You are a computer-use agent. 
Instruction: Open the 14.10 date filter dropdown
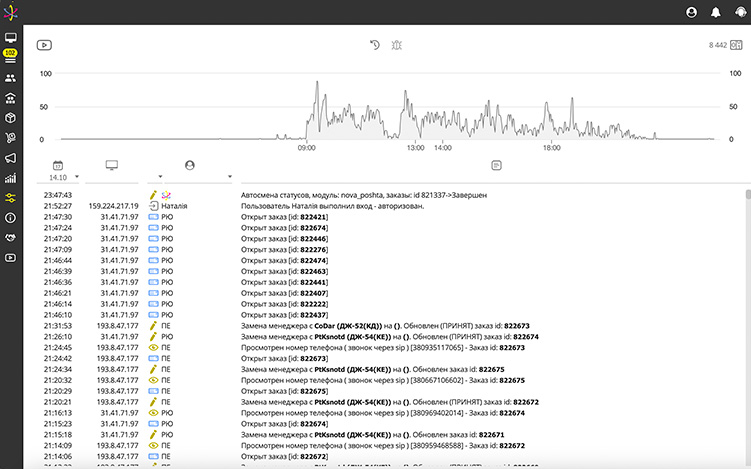(58, 177)
